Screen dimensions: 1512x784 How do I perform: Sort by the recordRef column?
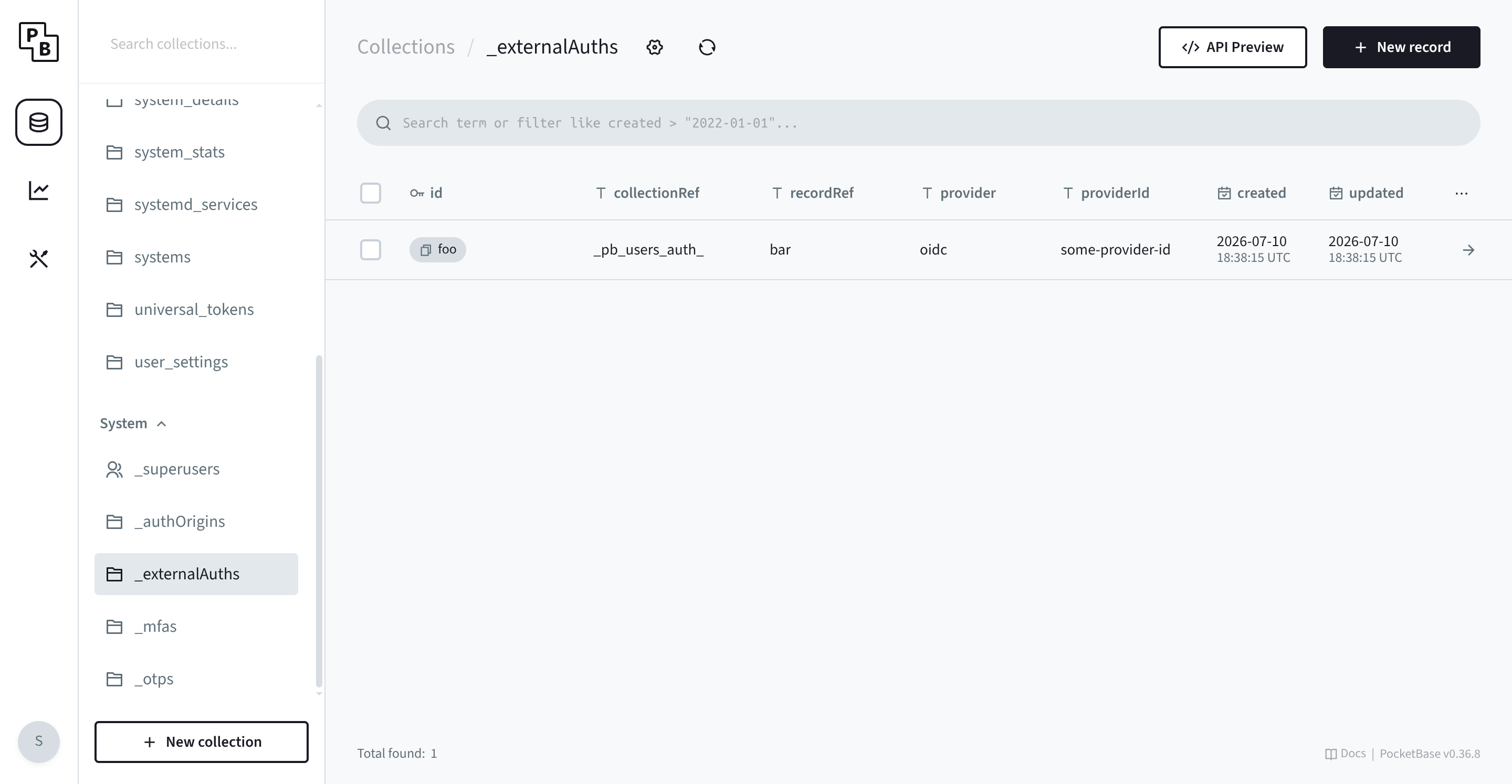point(812,193)
